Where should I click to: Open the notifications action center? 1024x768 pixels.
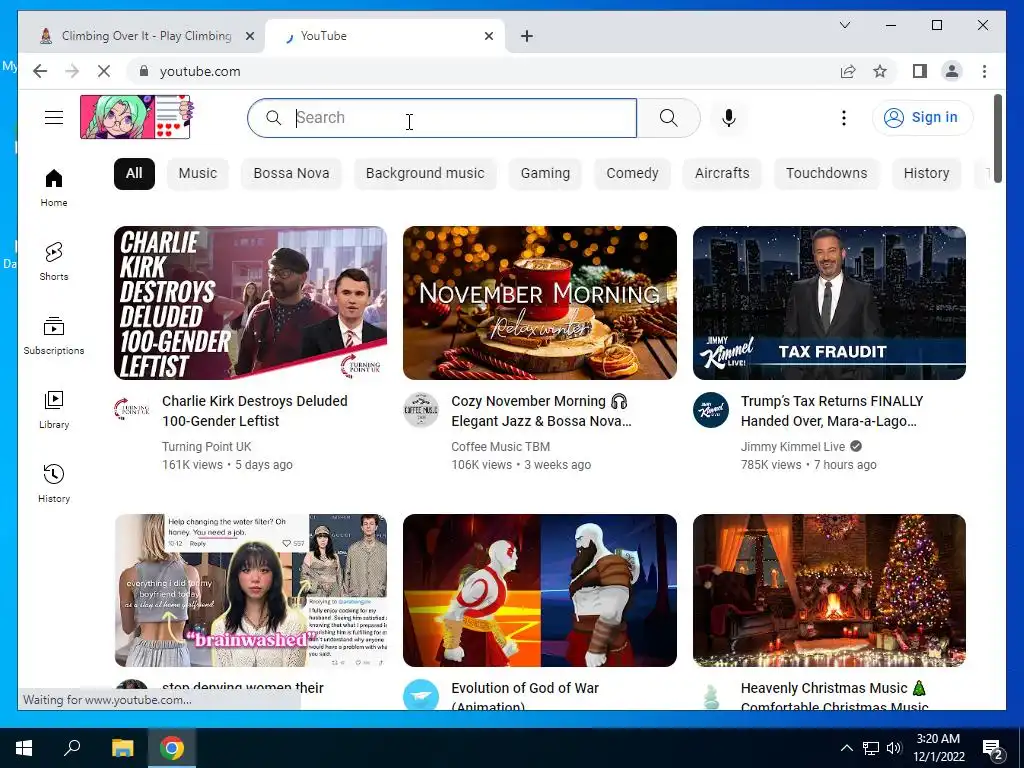[x=993, y=749]
